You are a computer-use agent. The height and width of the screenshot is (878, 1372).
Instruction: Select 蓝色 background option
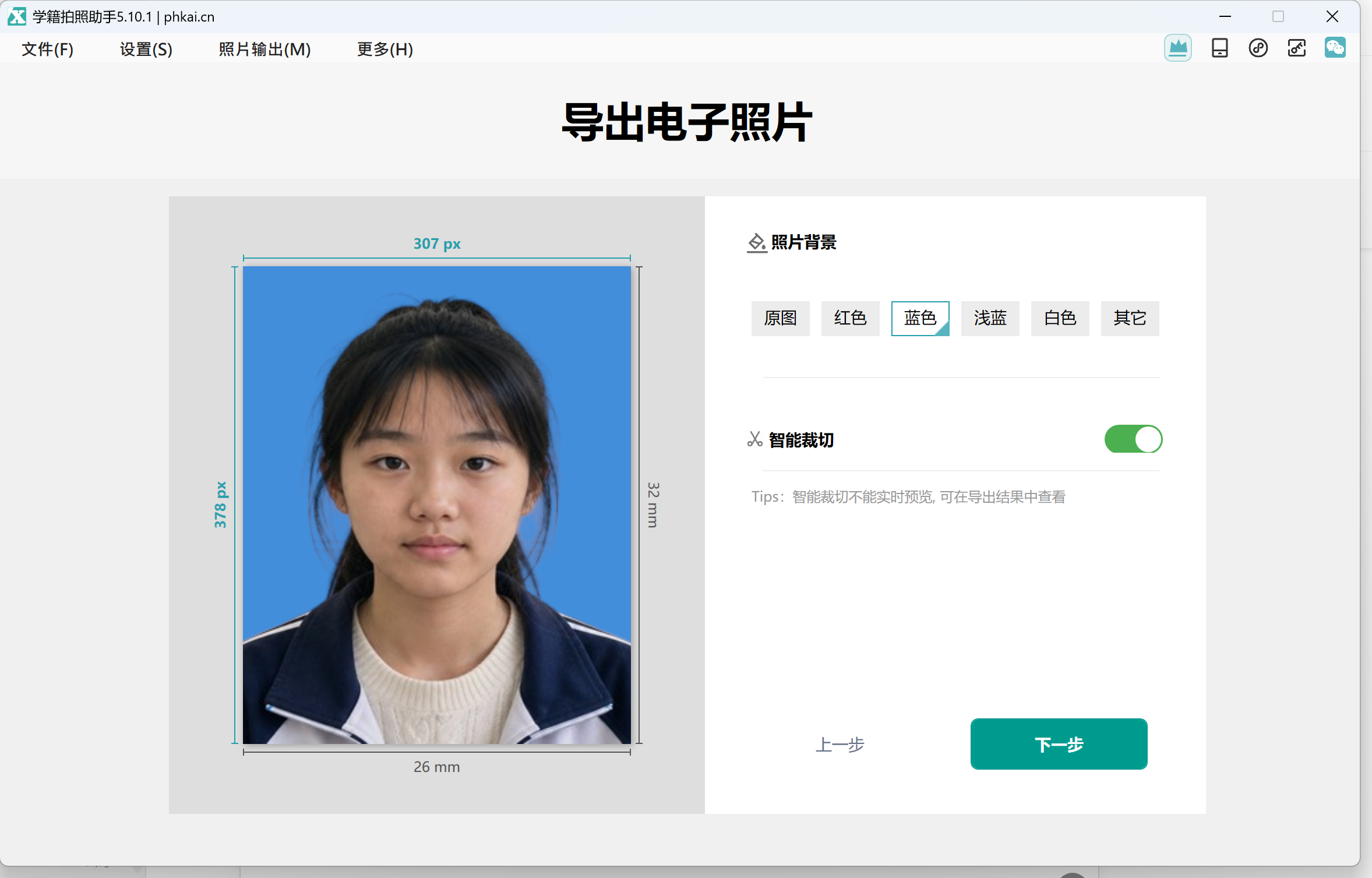(x=920, y=318)
